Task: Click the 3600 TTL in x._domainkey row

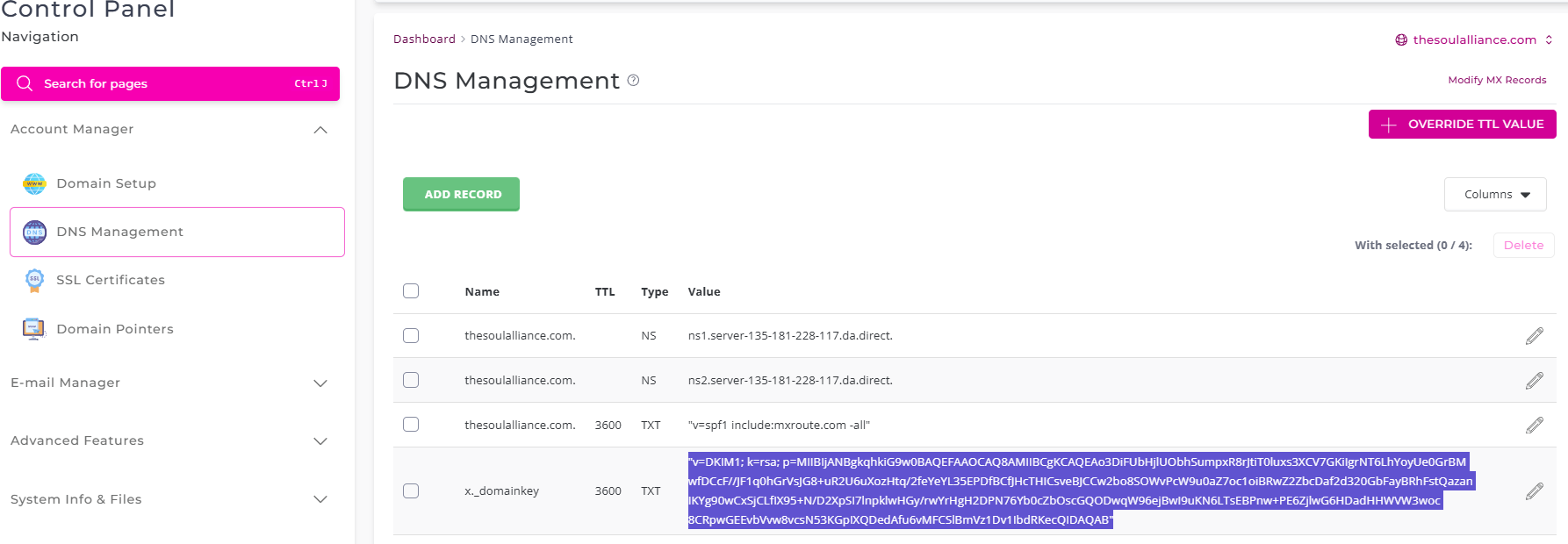Action: pyautogui.click(x=608, y=491)
